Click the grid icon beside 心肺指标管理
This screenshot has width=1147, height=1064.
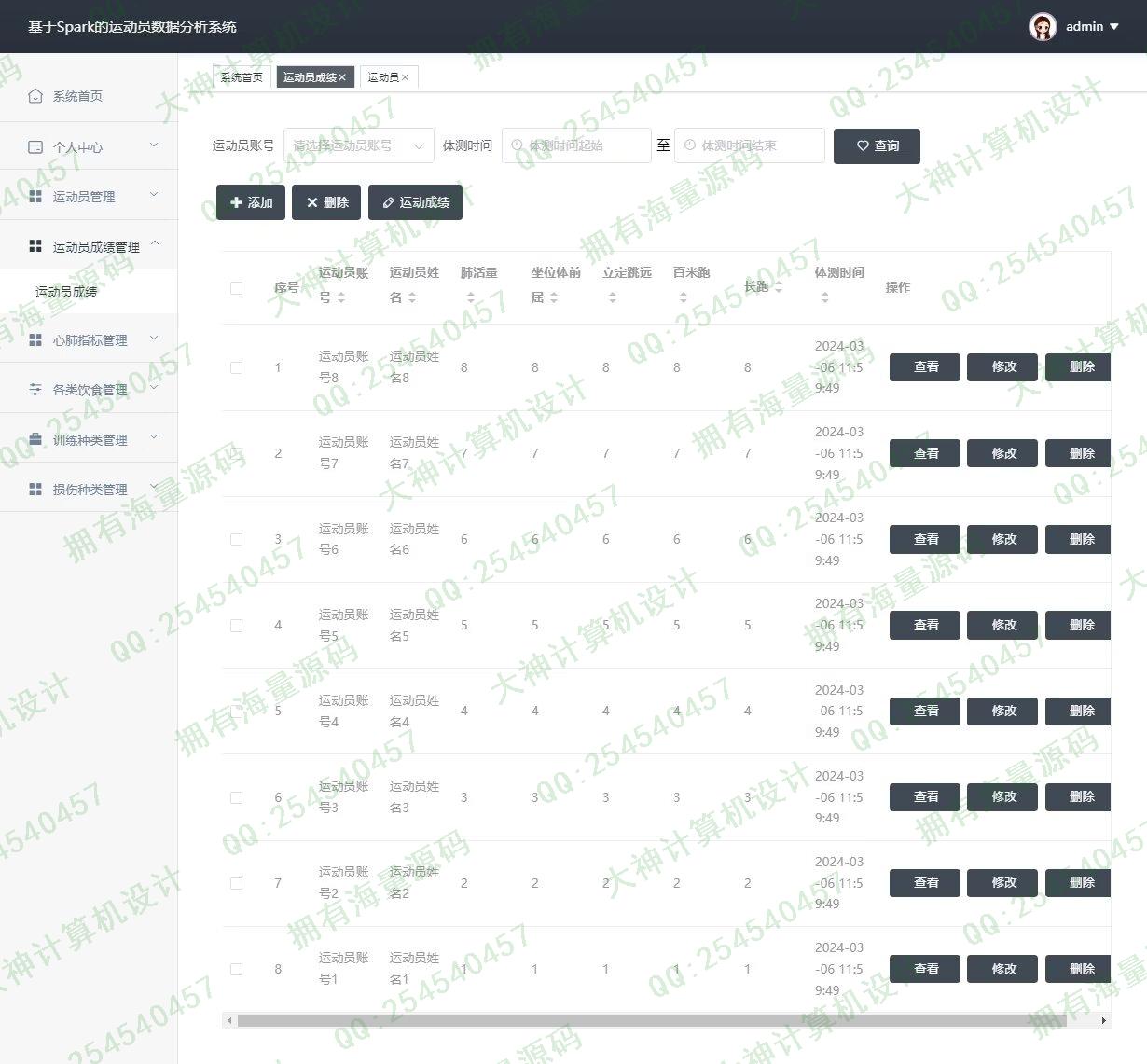click(35, 339)
